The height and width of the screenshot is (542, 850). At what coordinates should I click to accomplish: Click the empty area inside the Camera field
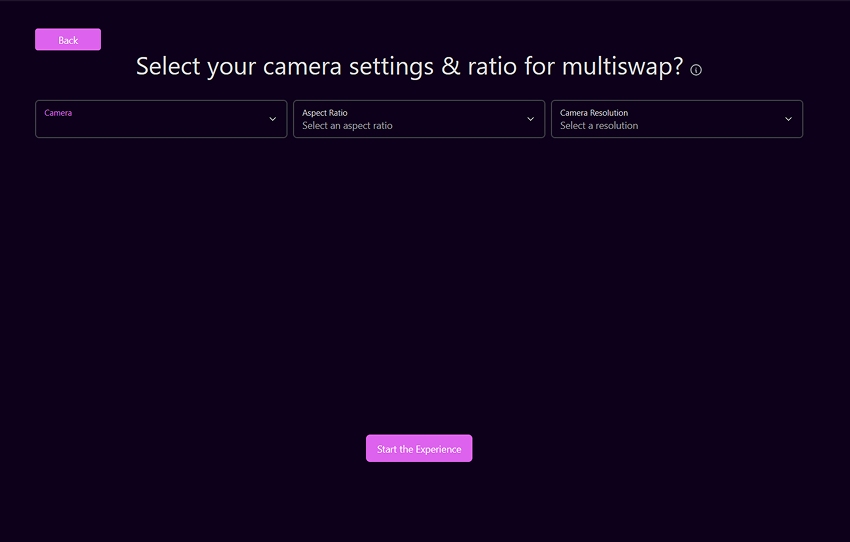pyautogui.click(x=150, y=126)
